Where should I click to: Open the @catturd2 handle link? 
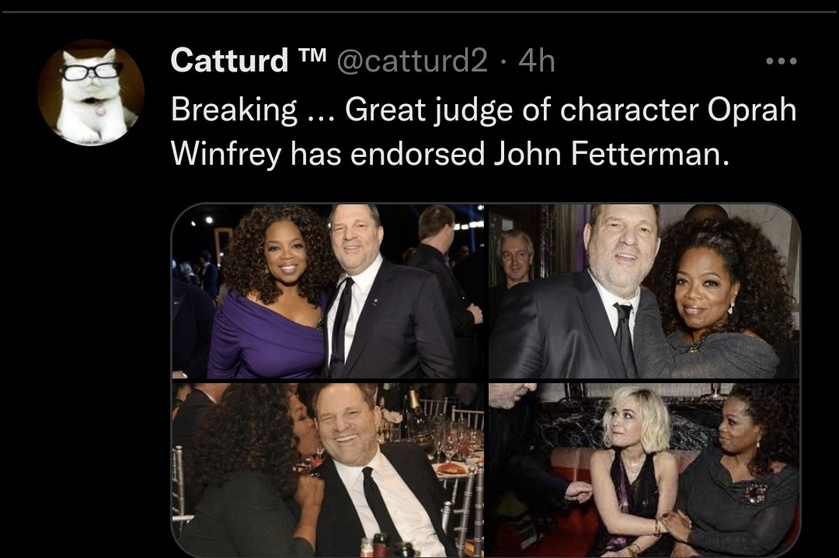click(x=414, y=62)
